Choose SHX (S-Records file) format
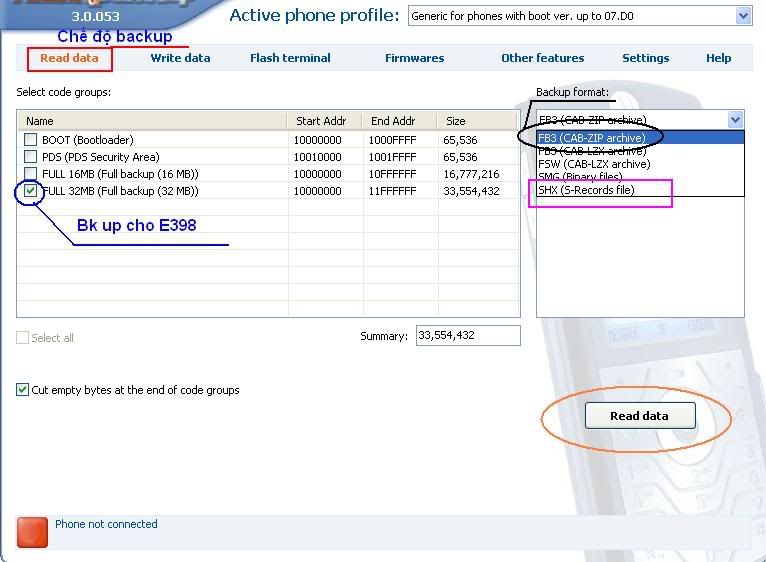766x562 pixels. 586,190
